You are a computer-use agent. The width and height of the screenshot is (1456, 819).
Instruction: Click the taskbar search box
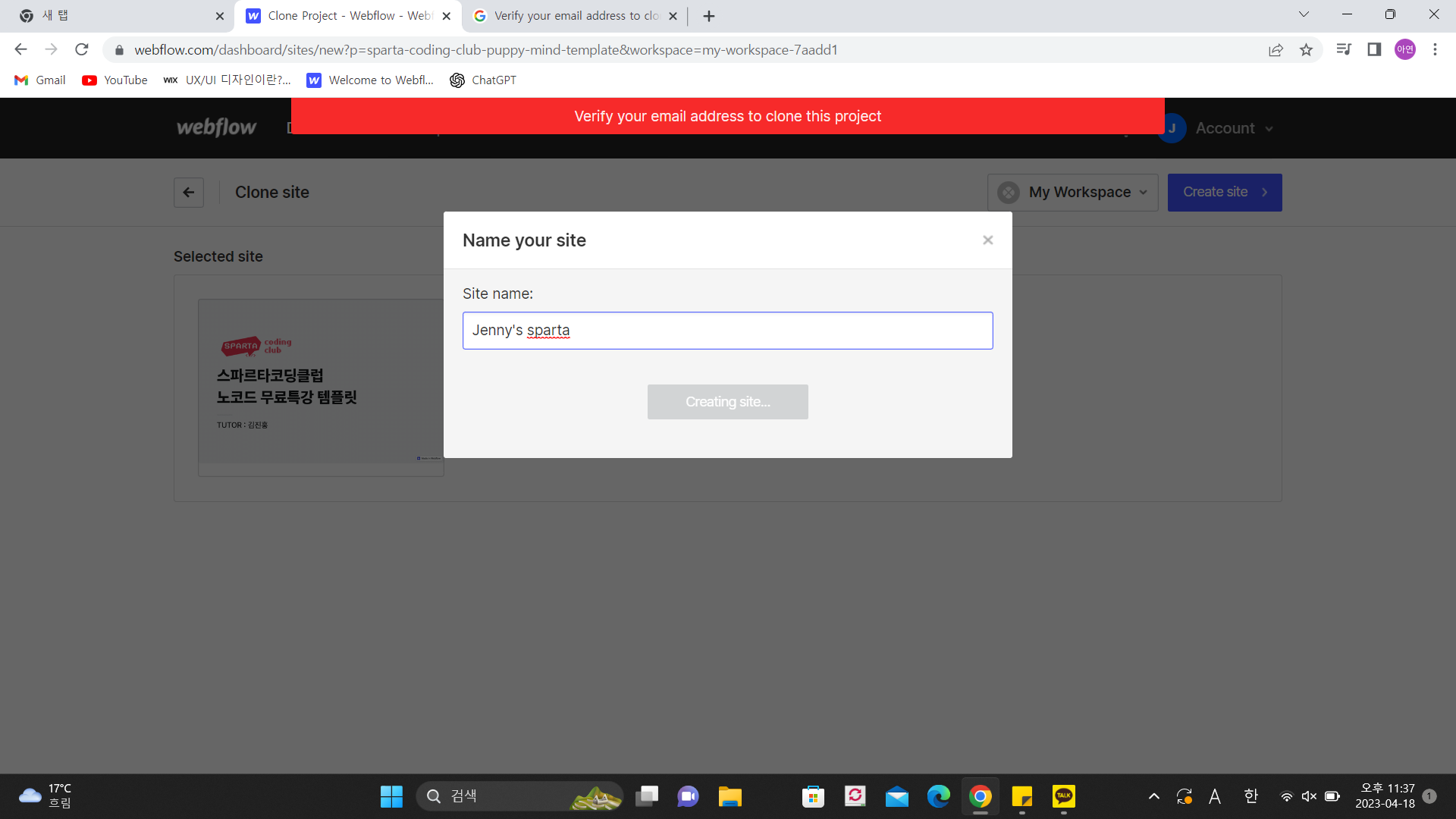click(x=519, y=796)
